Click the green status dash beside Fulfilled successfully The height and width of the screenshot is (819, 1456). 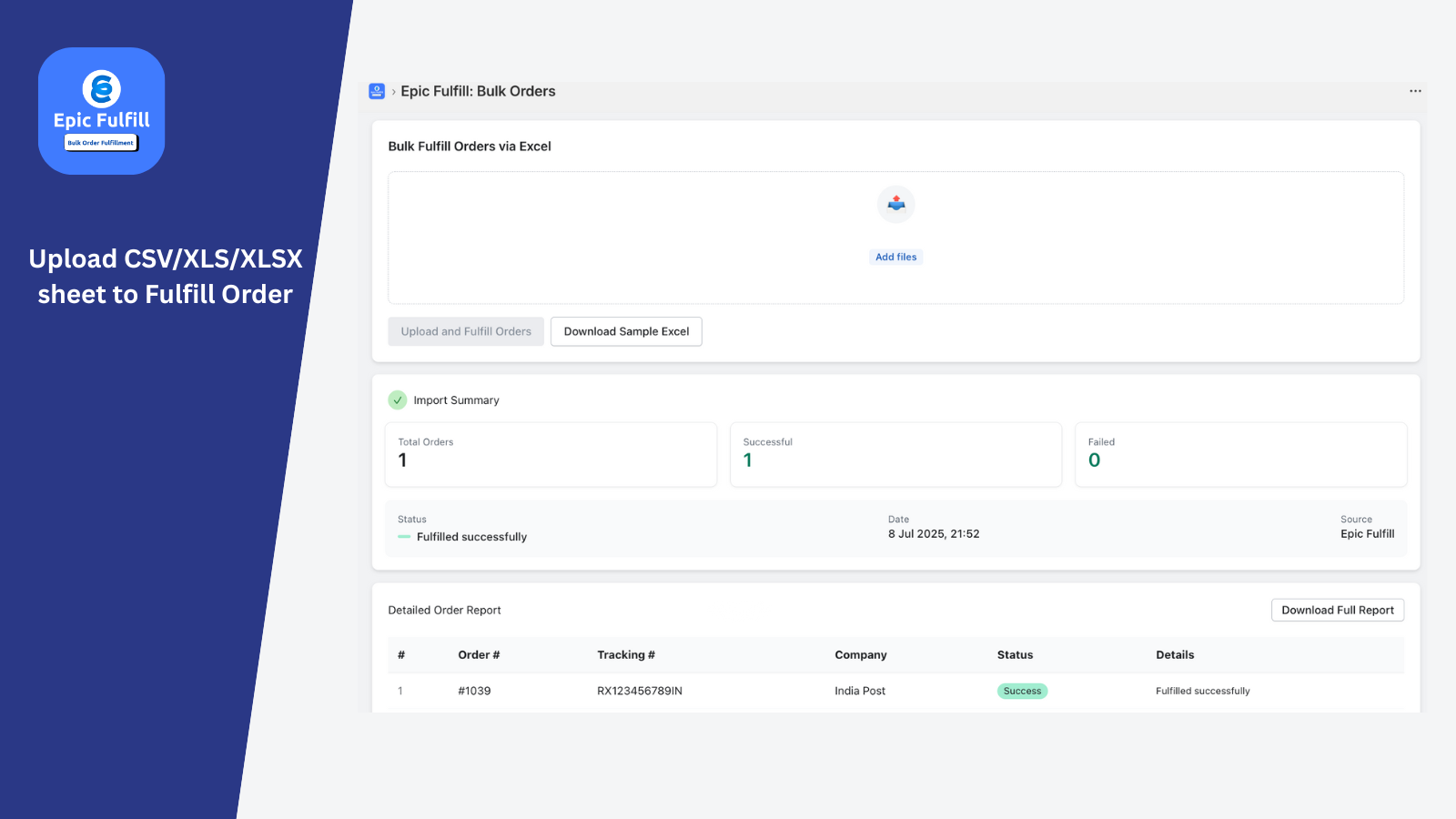click(403, 537)
